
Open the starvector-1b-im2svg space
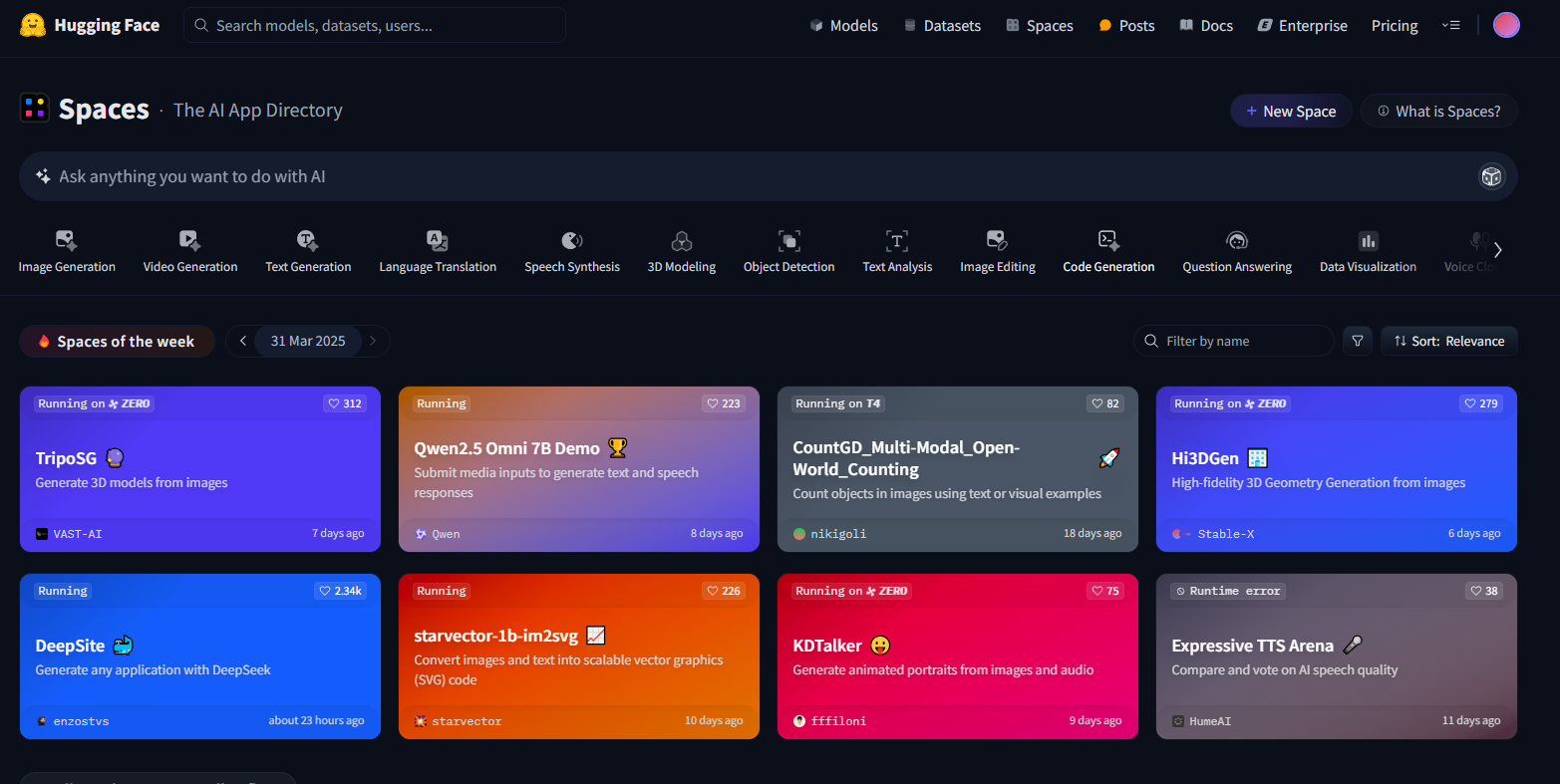579,656
